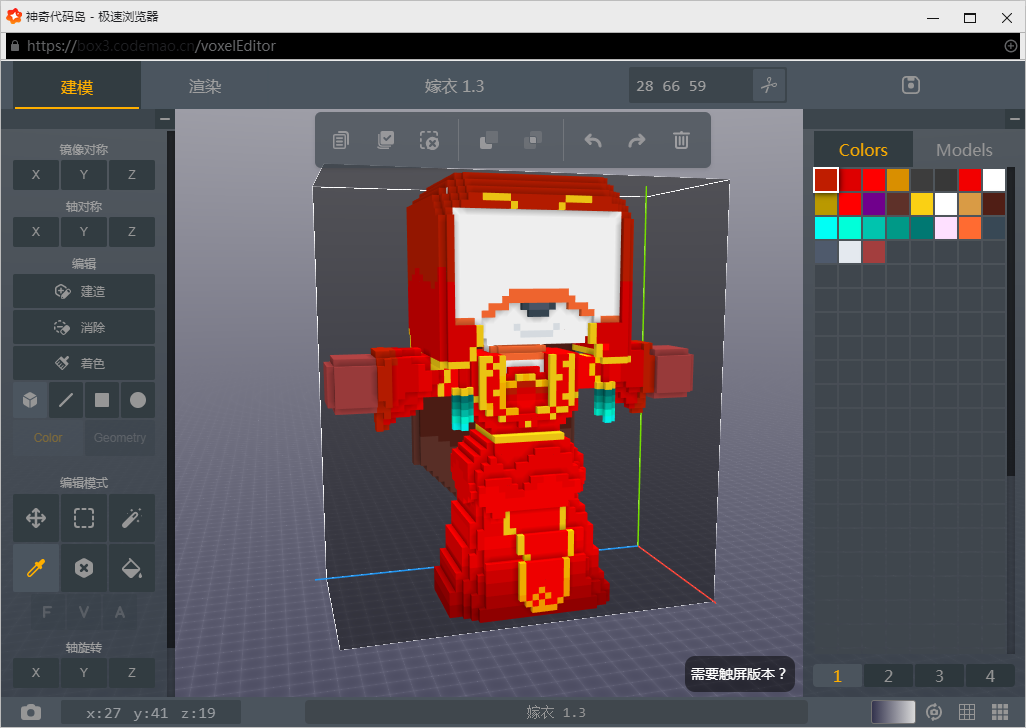Pick the yellow color swatch
The image size is (1026, 728).
[921, 203]
